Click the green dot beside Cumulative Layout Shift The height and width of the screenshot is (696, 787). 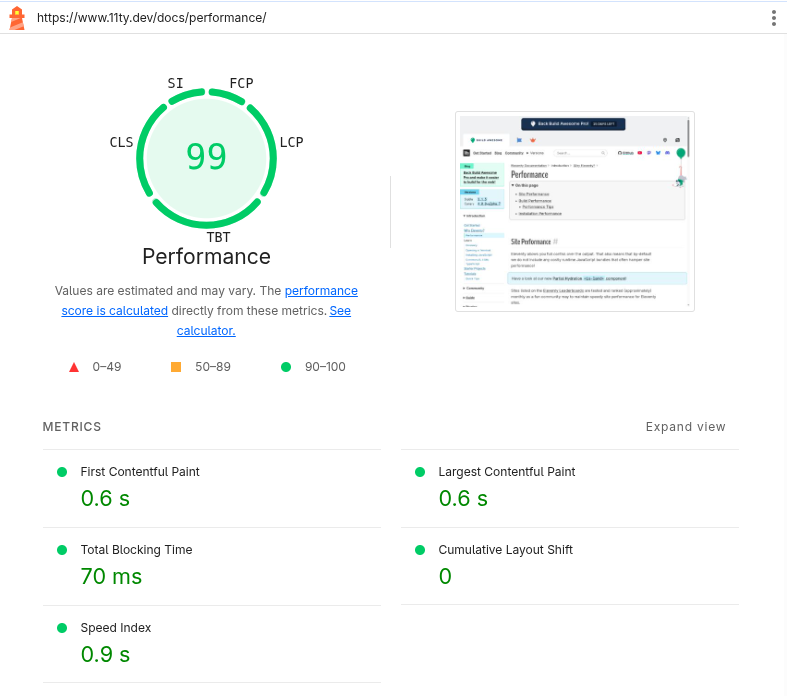pos(420,550)
